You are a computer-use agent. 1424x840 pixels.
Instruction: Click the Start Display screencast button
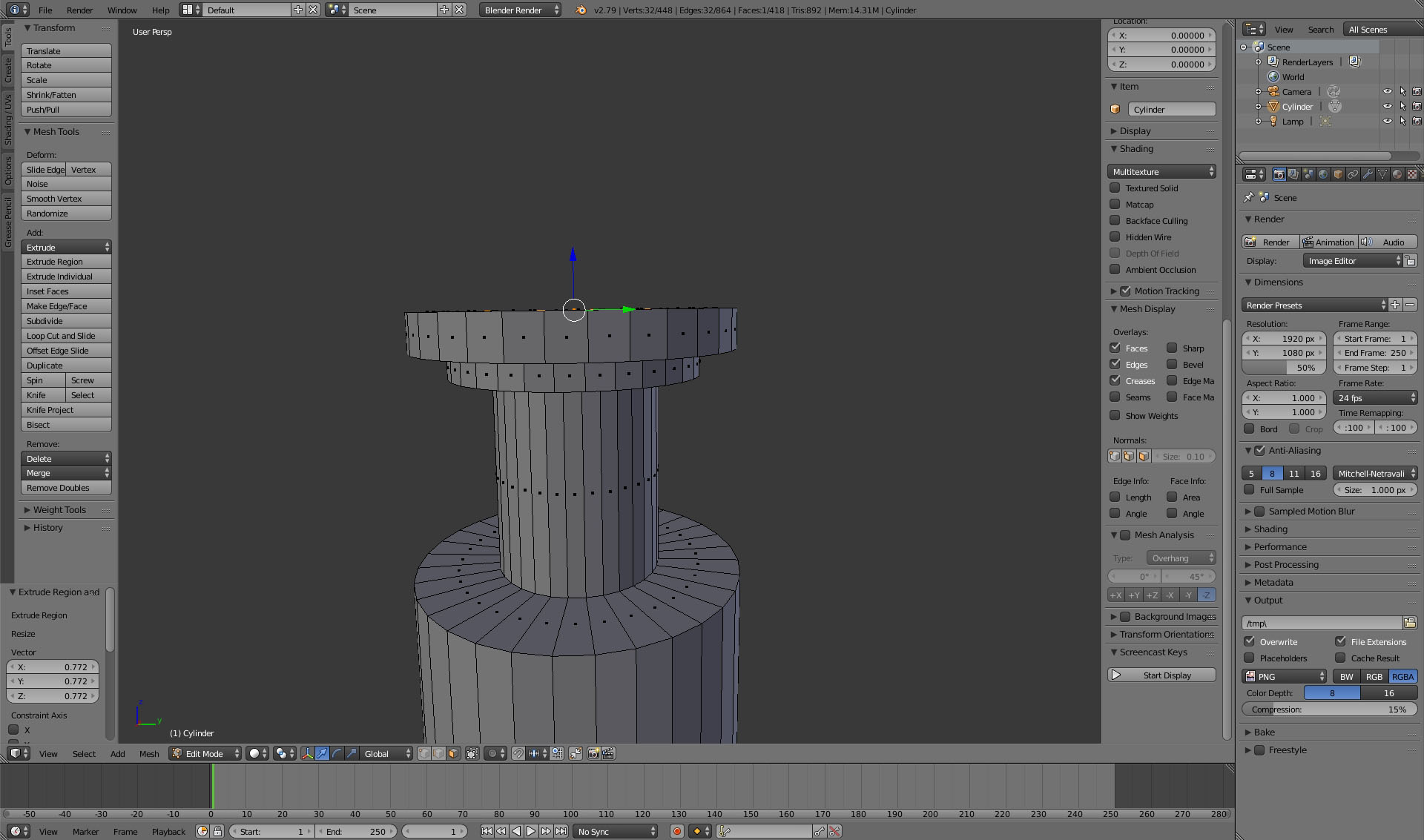tap(1161, 675)
